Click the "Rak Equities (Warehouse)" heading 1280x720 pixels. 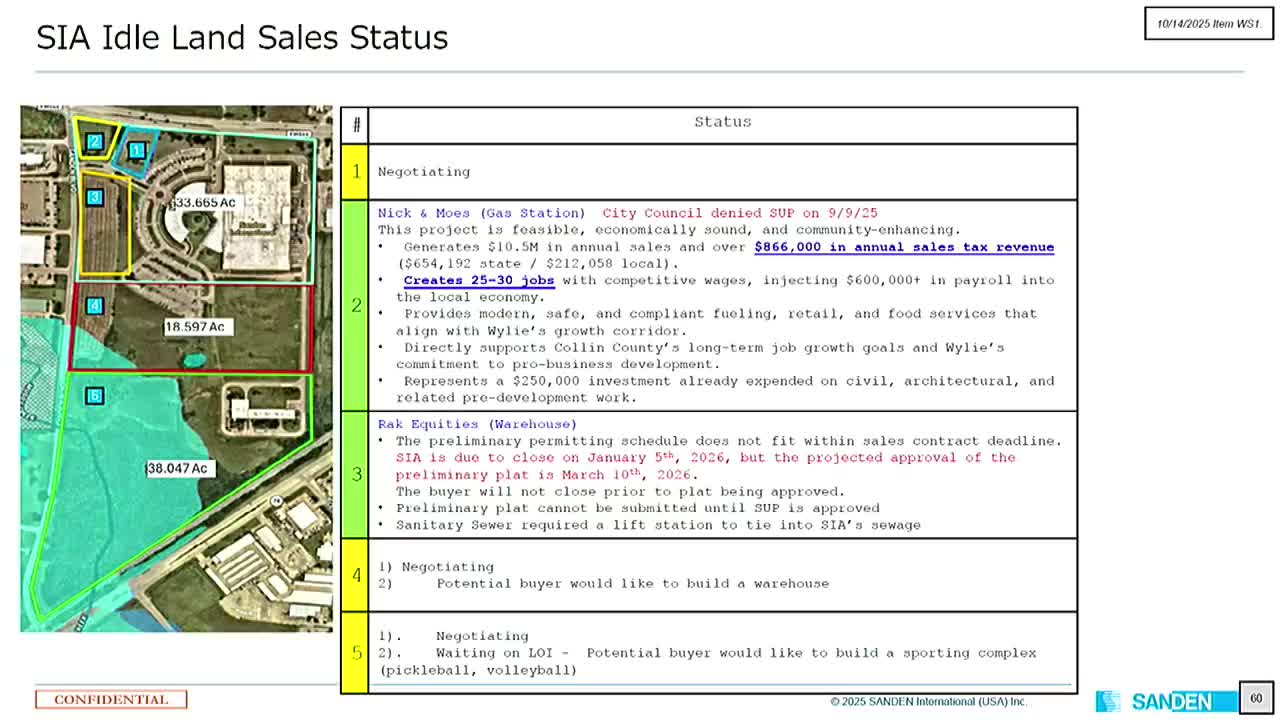[x=477, y=424]
